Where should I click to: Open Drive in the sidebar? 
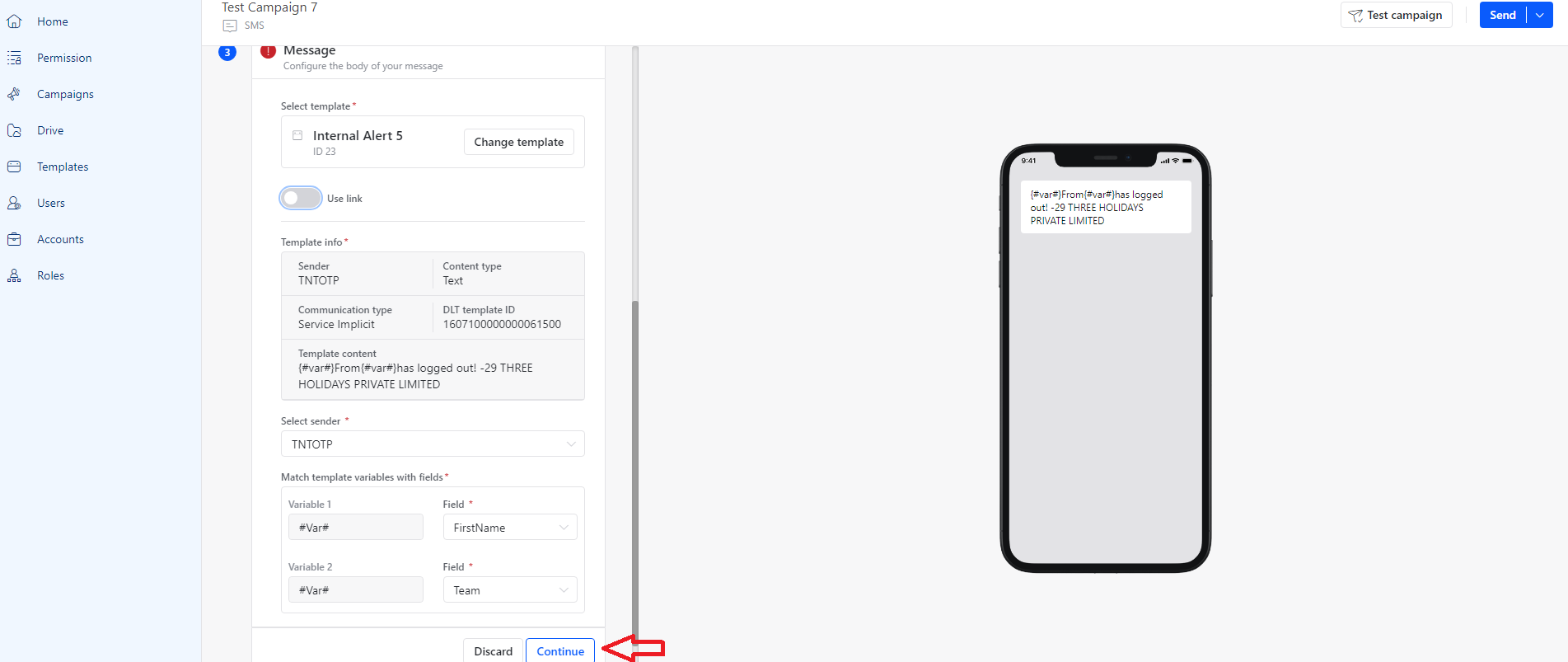click(x=50, y=130)
